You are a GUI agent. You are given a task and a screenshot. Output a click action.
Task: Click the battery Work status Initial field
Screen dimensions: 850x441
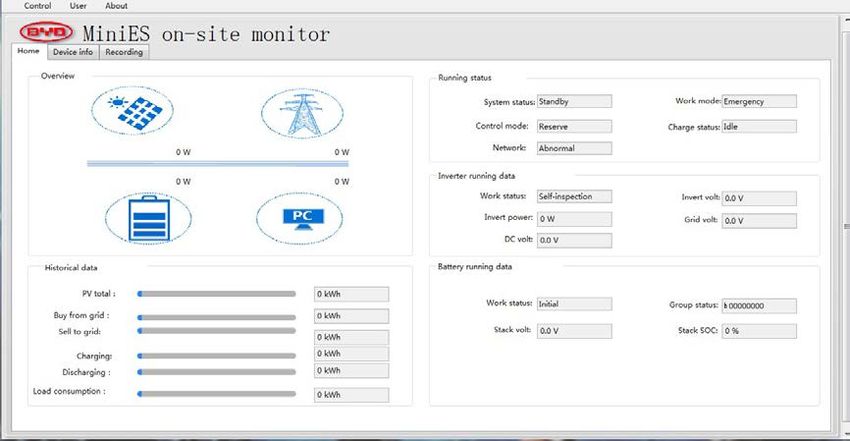(x=575, y=304)
